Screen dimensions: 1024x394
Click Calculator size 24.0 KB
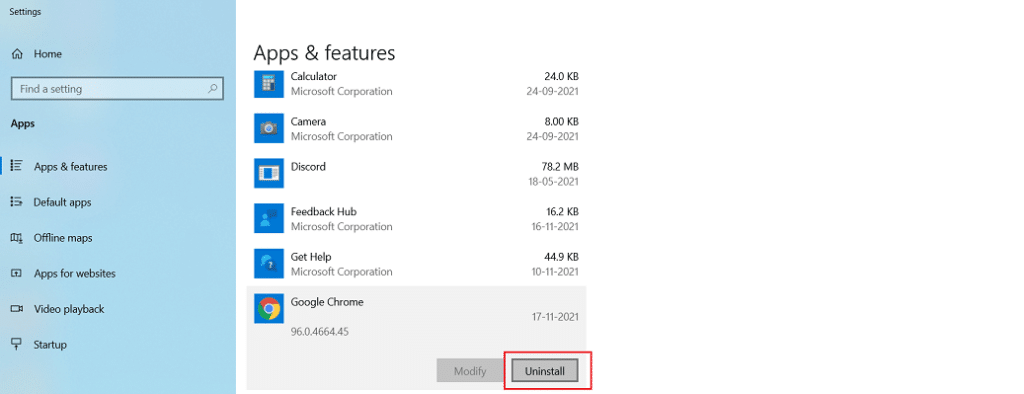pyautogui.click(x=561, y=76)
